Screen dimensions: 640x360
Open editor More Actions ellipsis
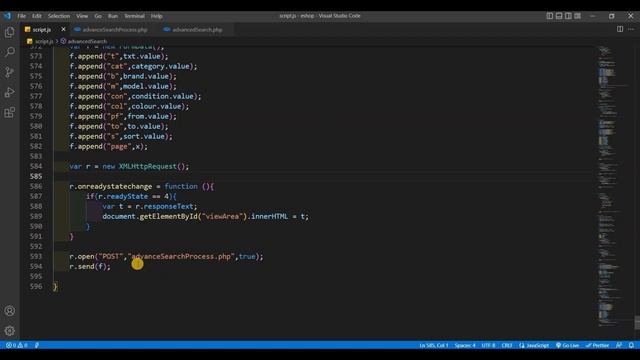tap(631, 29)
